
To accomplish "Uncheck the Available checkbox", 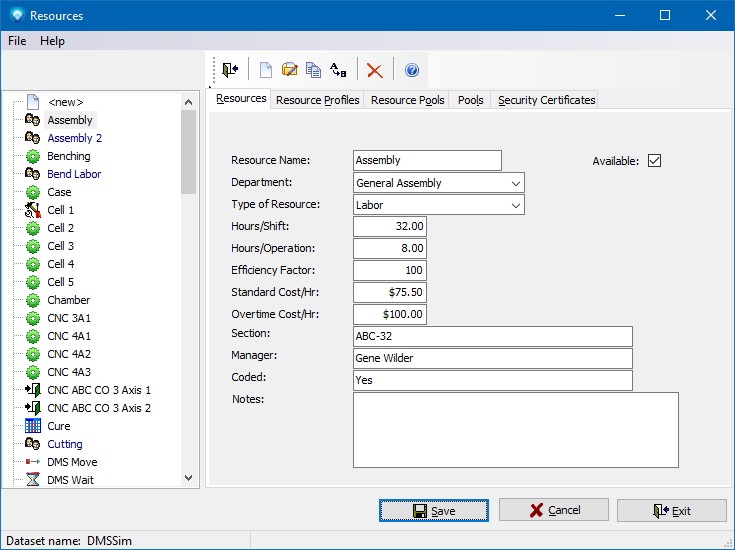I will tap(655, 161).
